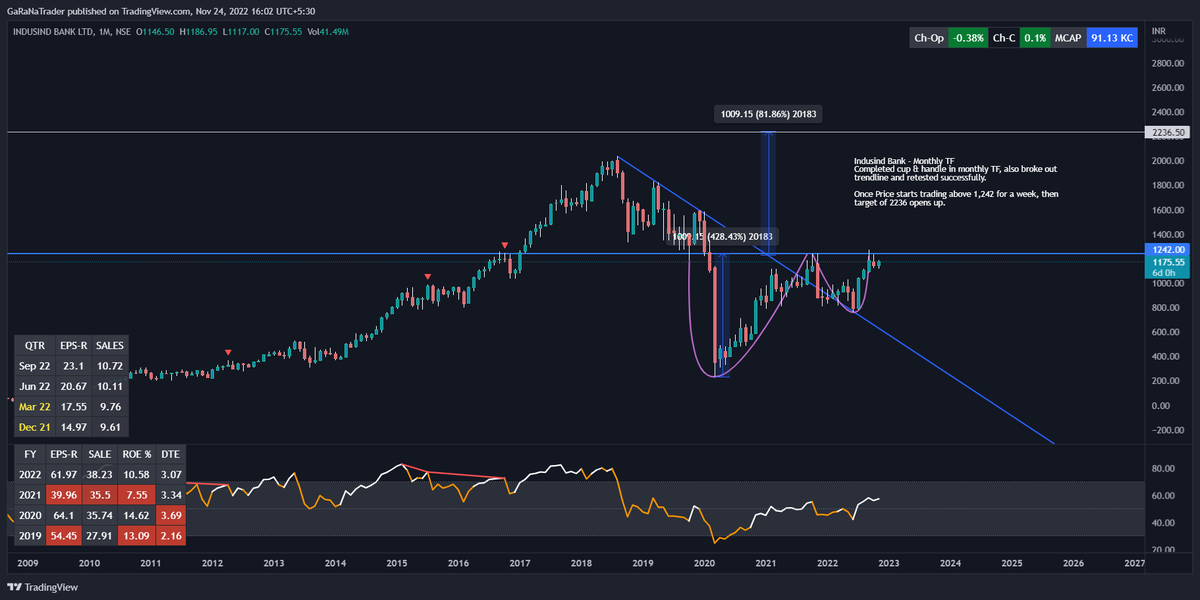Image resolution: width=1200 pixels, height=600 pixels.
Task: Click the 2800.00 price scale value
Action: click(x=1167, y=63)
